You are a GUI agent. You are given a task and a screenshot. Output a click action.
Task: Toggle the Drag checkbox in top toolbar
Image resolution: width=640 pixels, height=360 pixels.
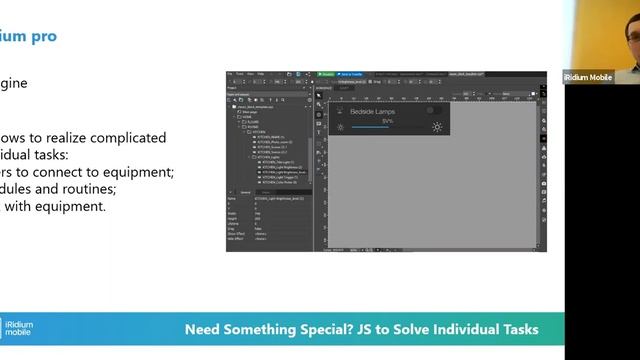click(370, 82)
